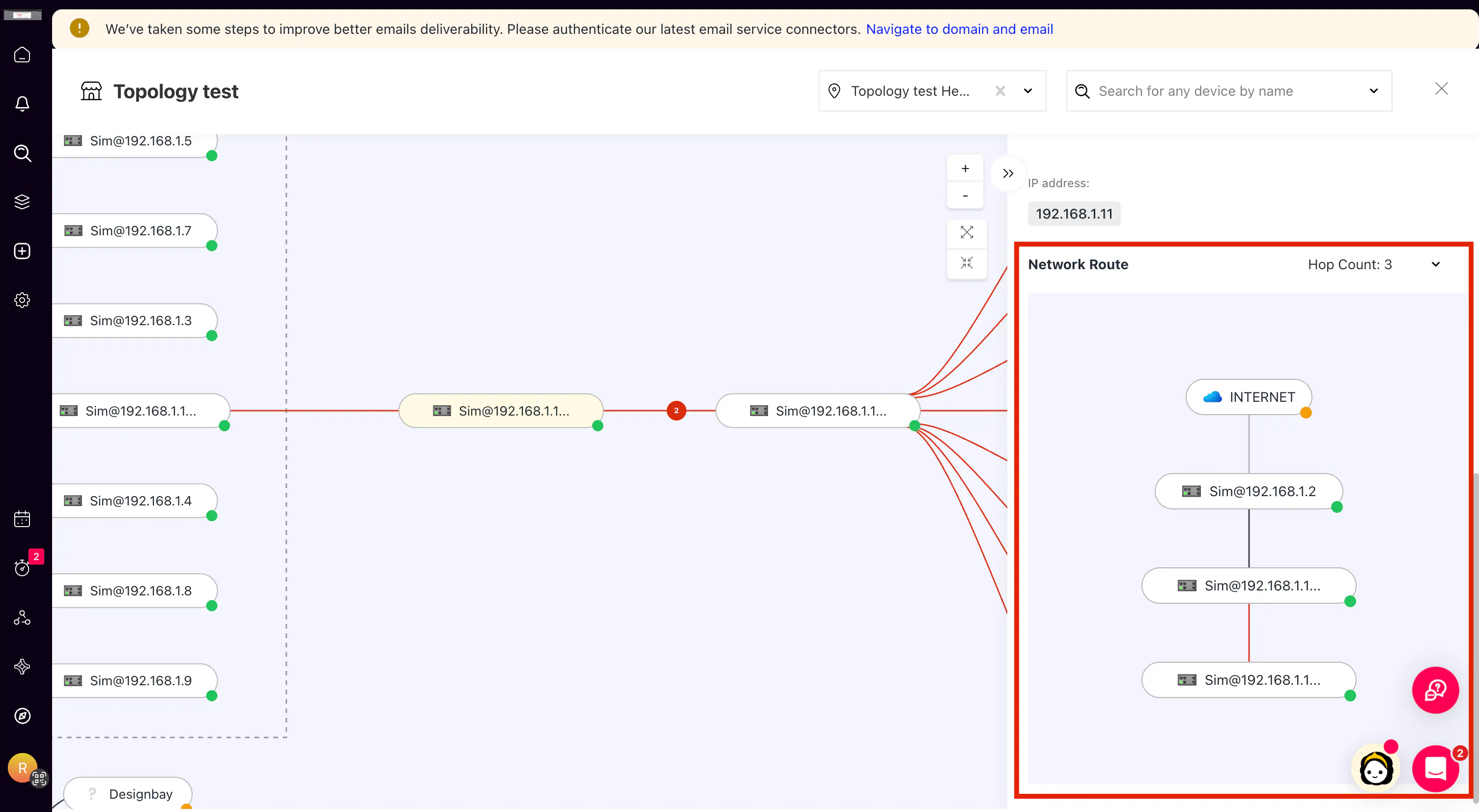Click Navigate to domain and email link

959,29
